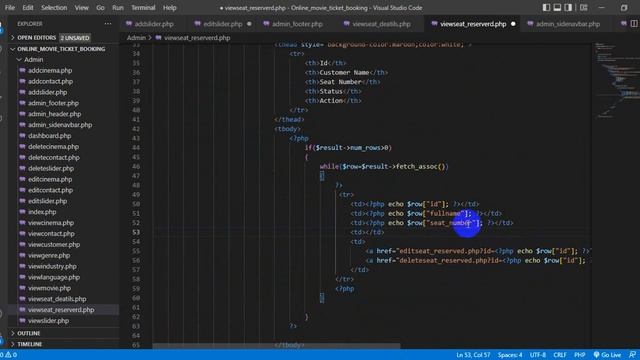Click errors and warnings status indicator
640x360 pixels.
pos(9,355)
